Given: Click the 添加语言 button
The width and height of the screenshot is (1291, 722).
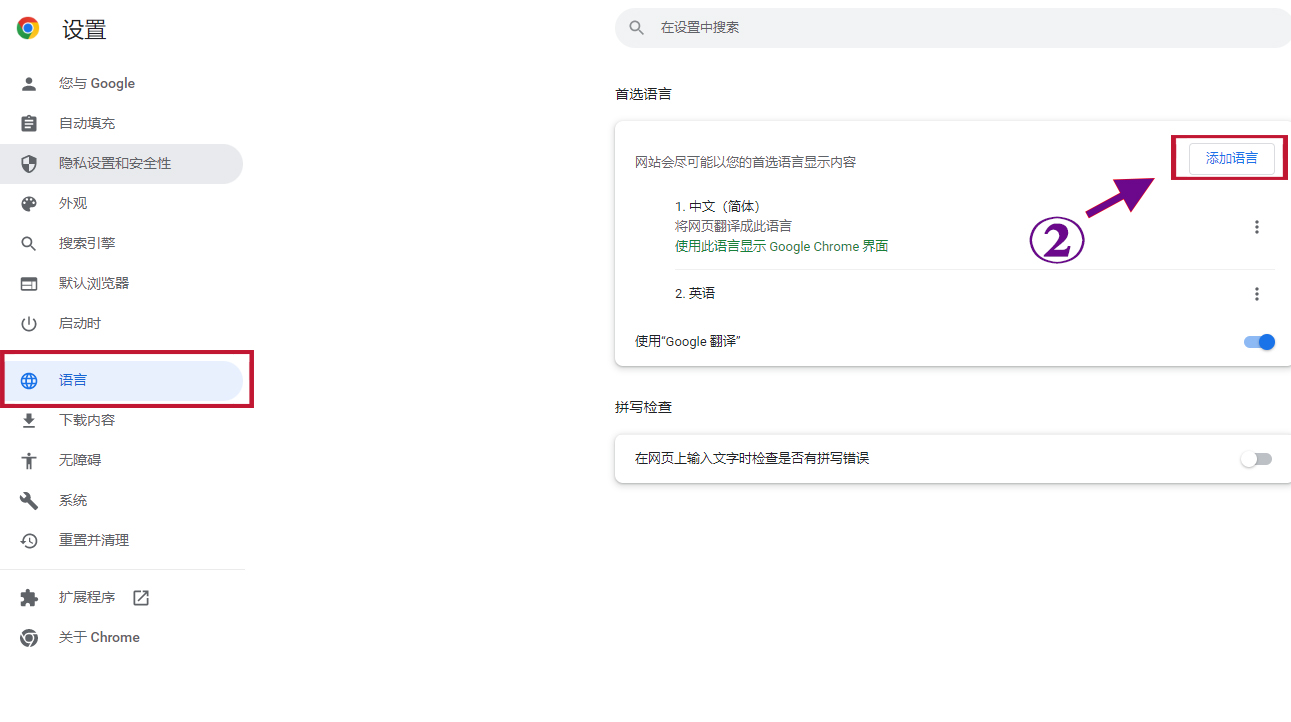Looking at the screenshot, I should coord(1229,158).
